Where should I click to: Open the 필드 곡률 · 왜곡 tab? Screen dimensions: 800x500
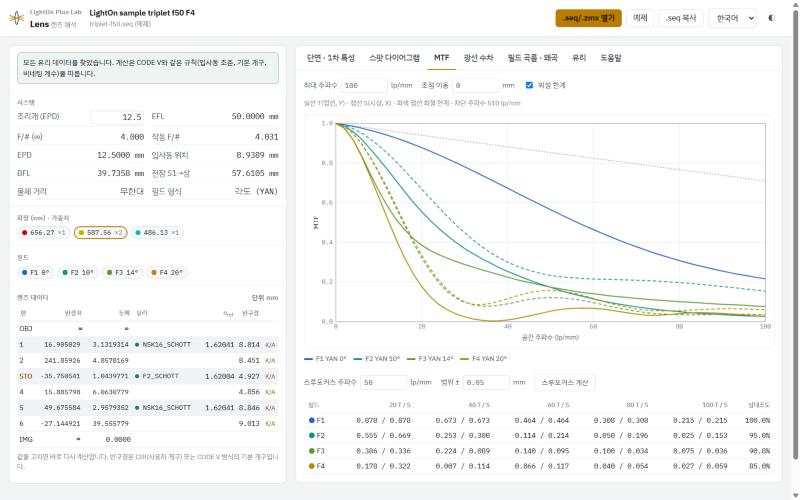tap(532, 58)
